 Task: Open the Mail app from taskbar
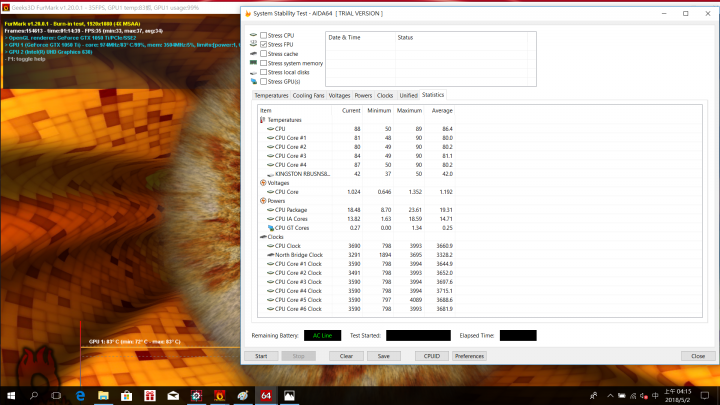point(173,395)
